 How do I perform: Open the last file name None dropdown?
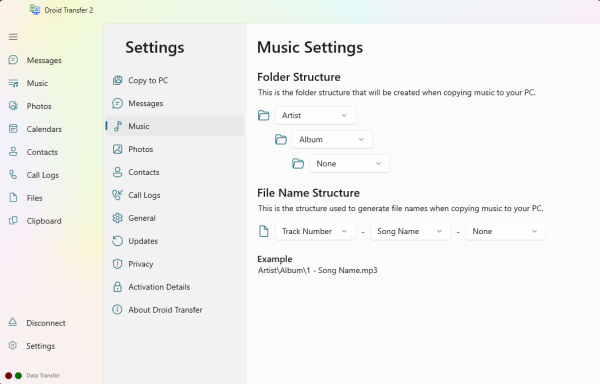click(x=506, y=231)
